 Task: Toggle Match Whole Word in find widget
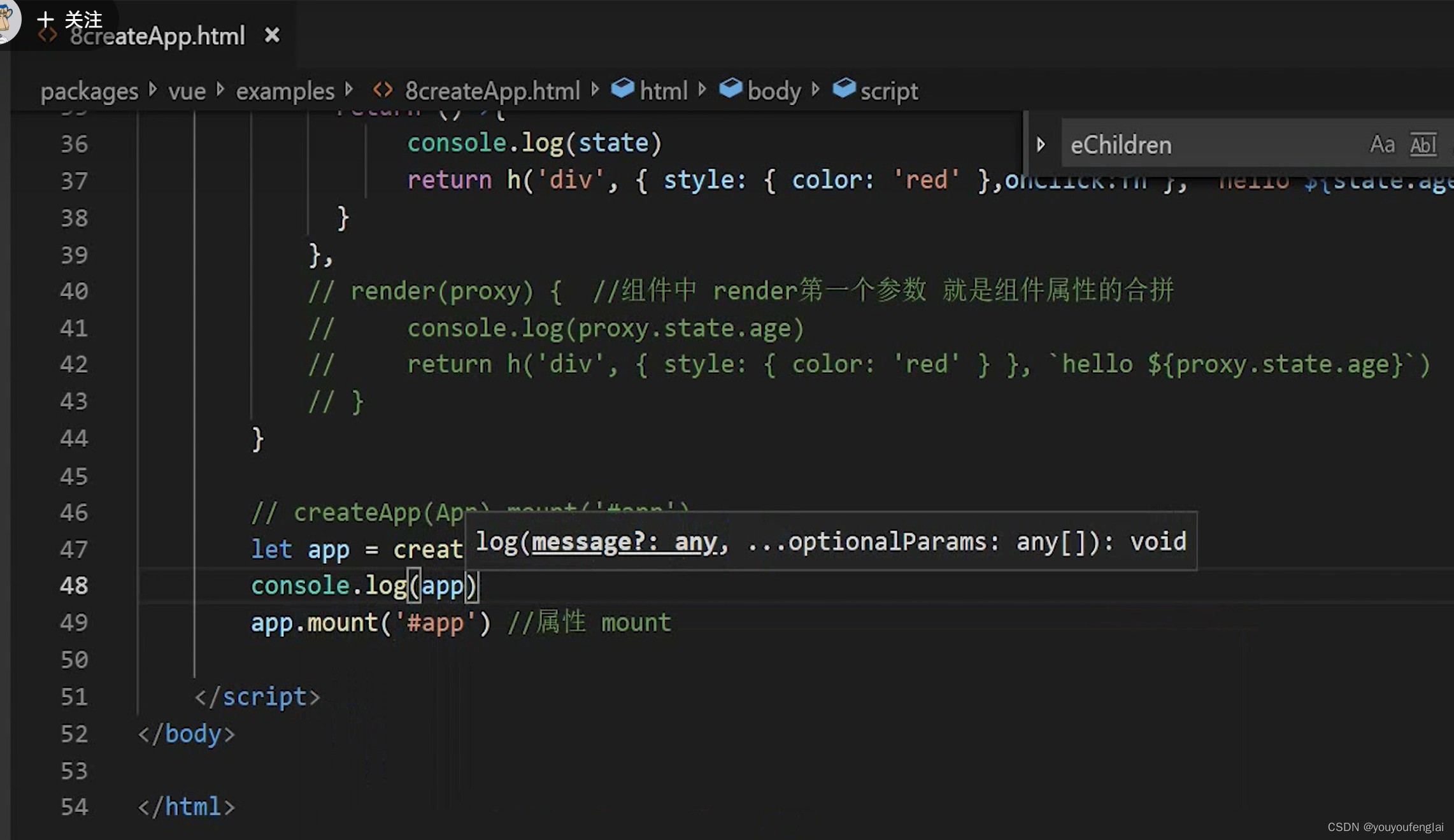1423,145
